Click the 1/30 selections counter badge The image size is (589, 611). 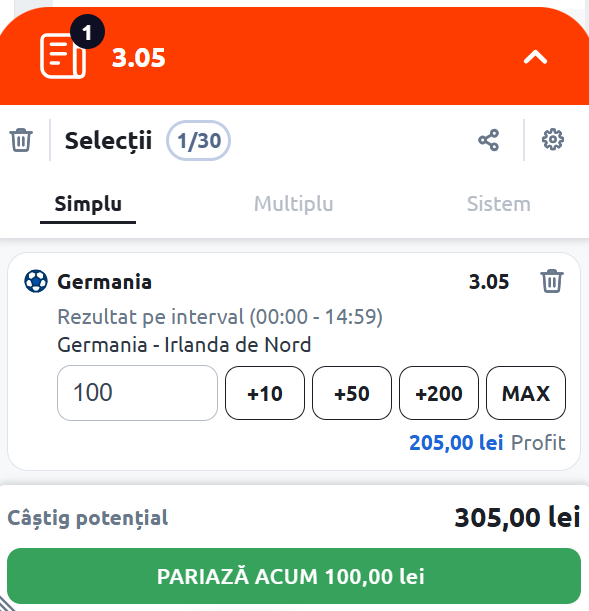[199, 141]
